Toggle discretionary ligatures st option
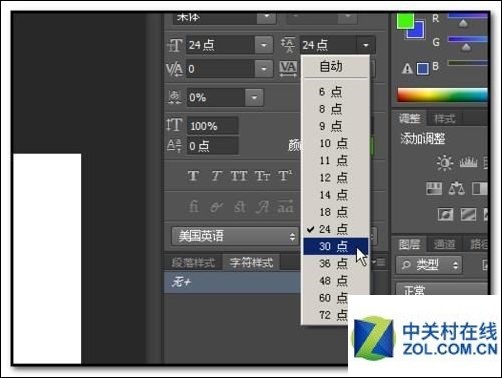The width and height of the screenshot is (502, 378). point(240,207)
